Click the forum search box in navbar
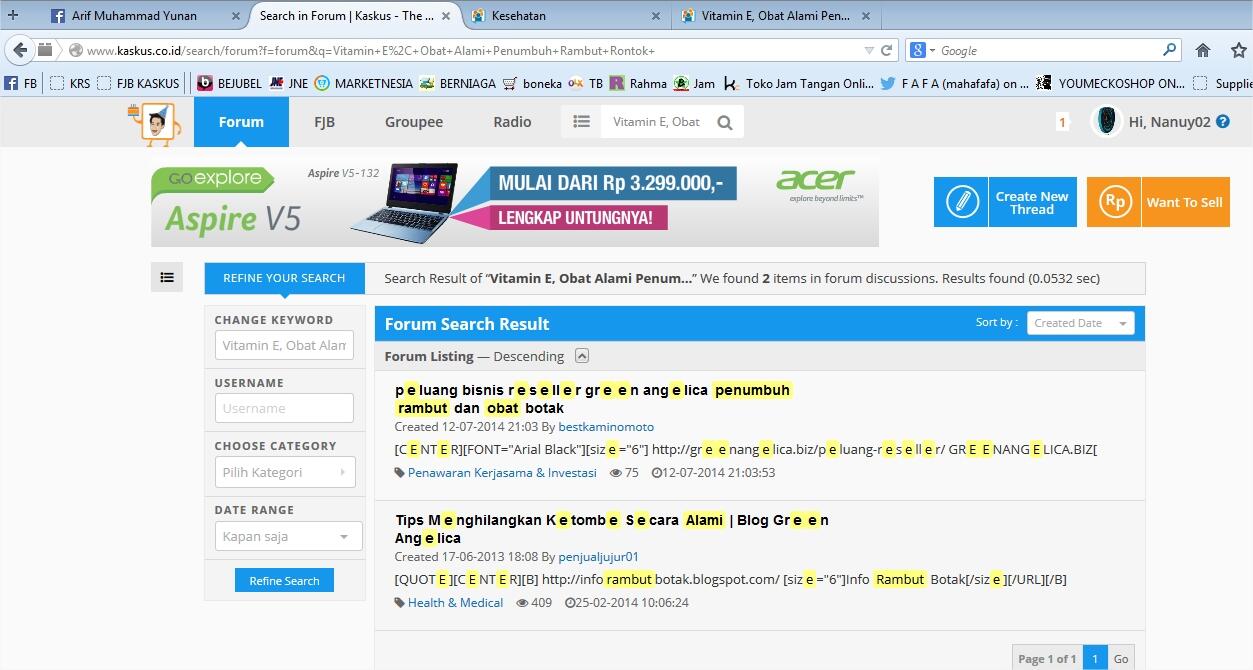Image resolution: width=1253 pixels, height=670 pixels. pyautogui.click(x=656, y=122)
